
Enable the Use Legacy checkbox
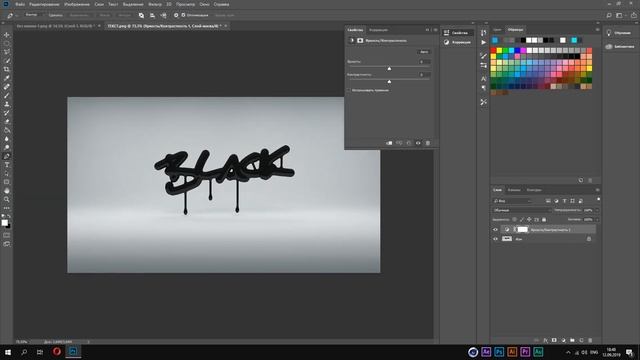click(x=349, y=90)
